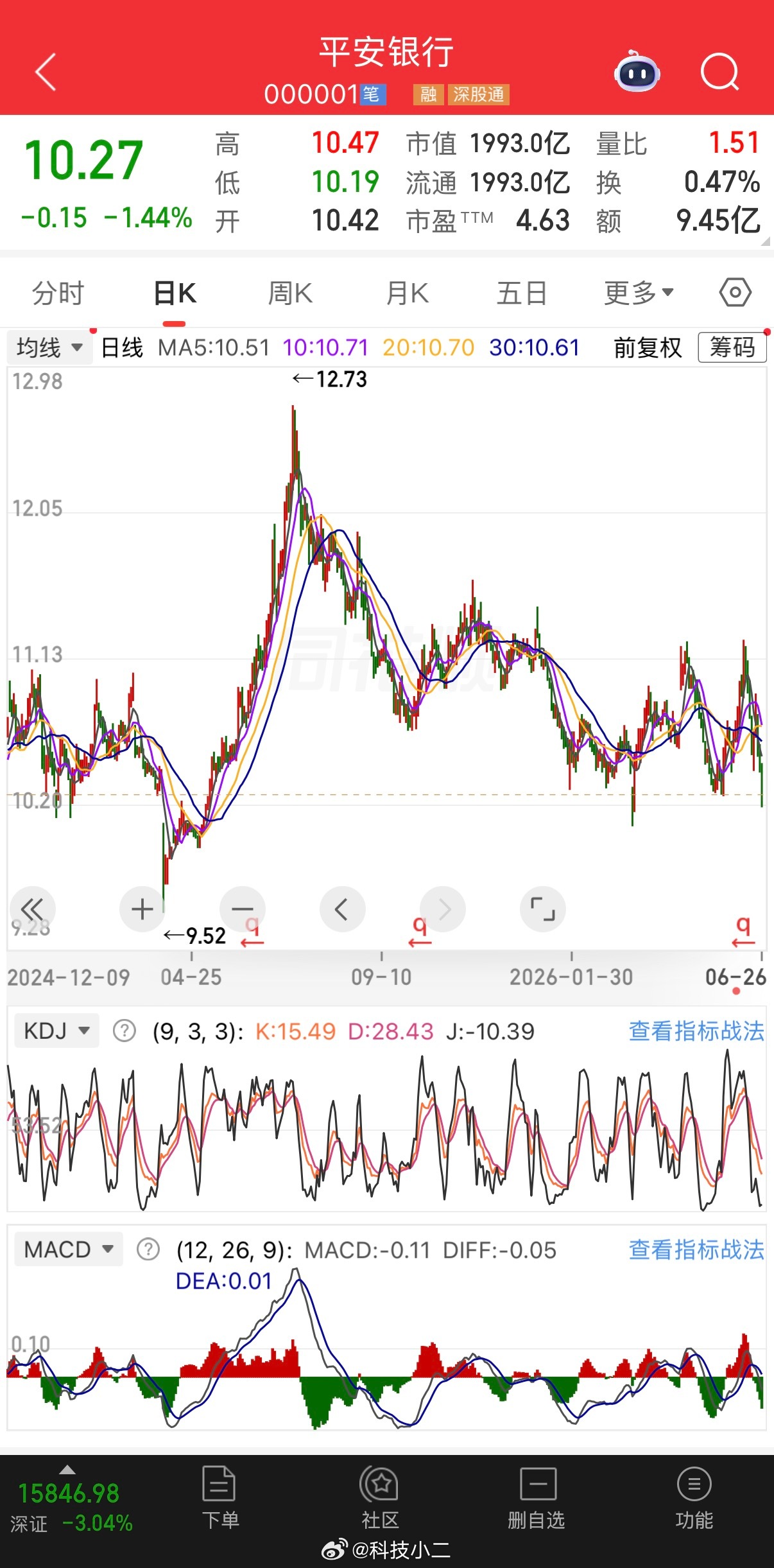Image resolution: width=774 pixels, height=1568 pixels.
Task: Open chart settings hexagon icon
Action: point(735,293)
